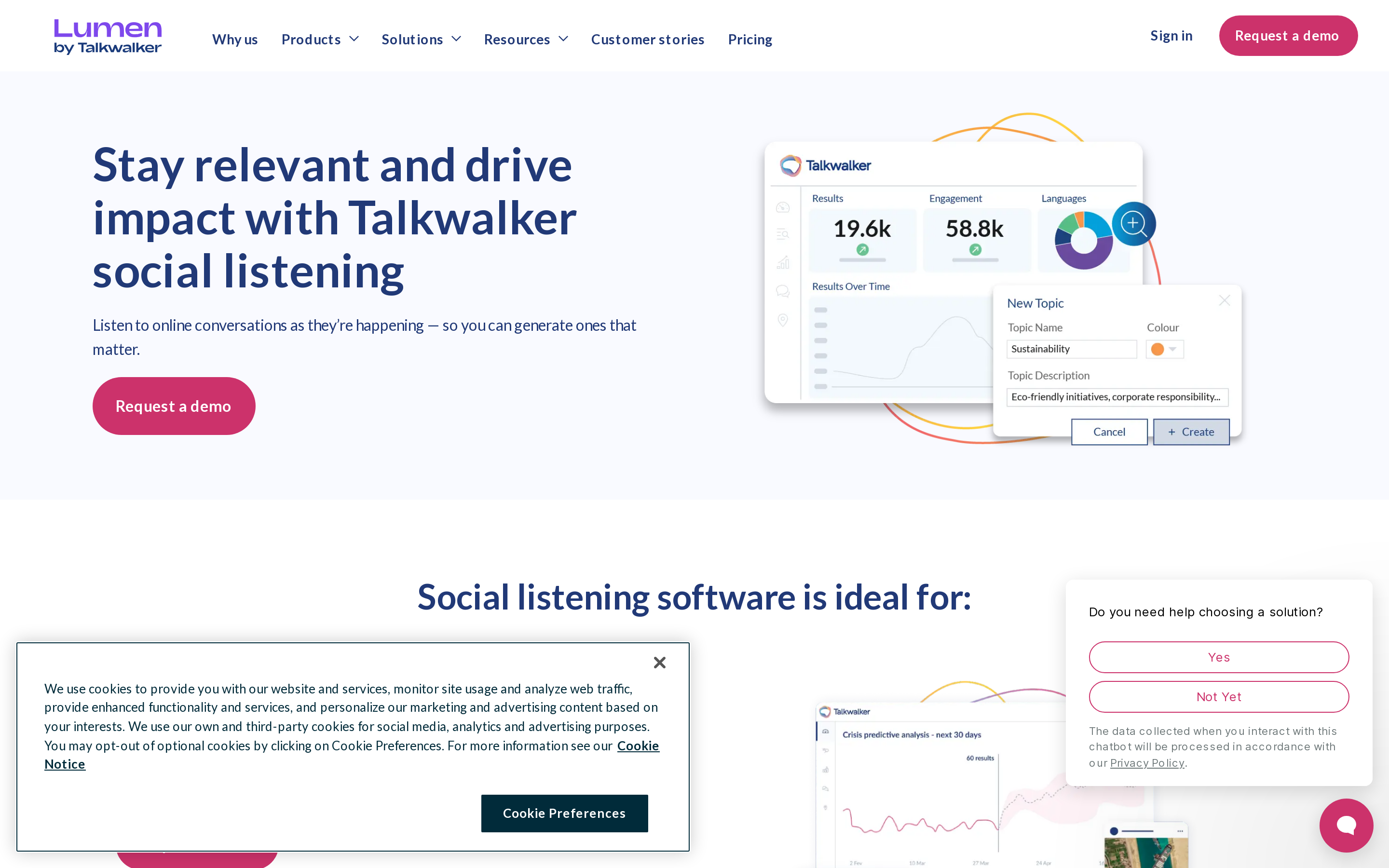Open the chat bubble launcher
This screenshot has width=1389, height=868.
[x=1346, y=825]
